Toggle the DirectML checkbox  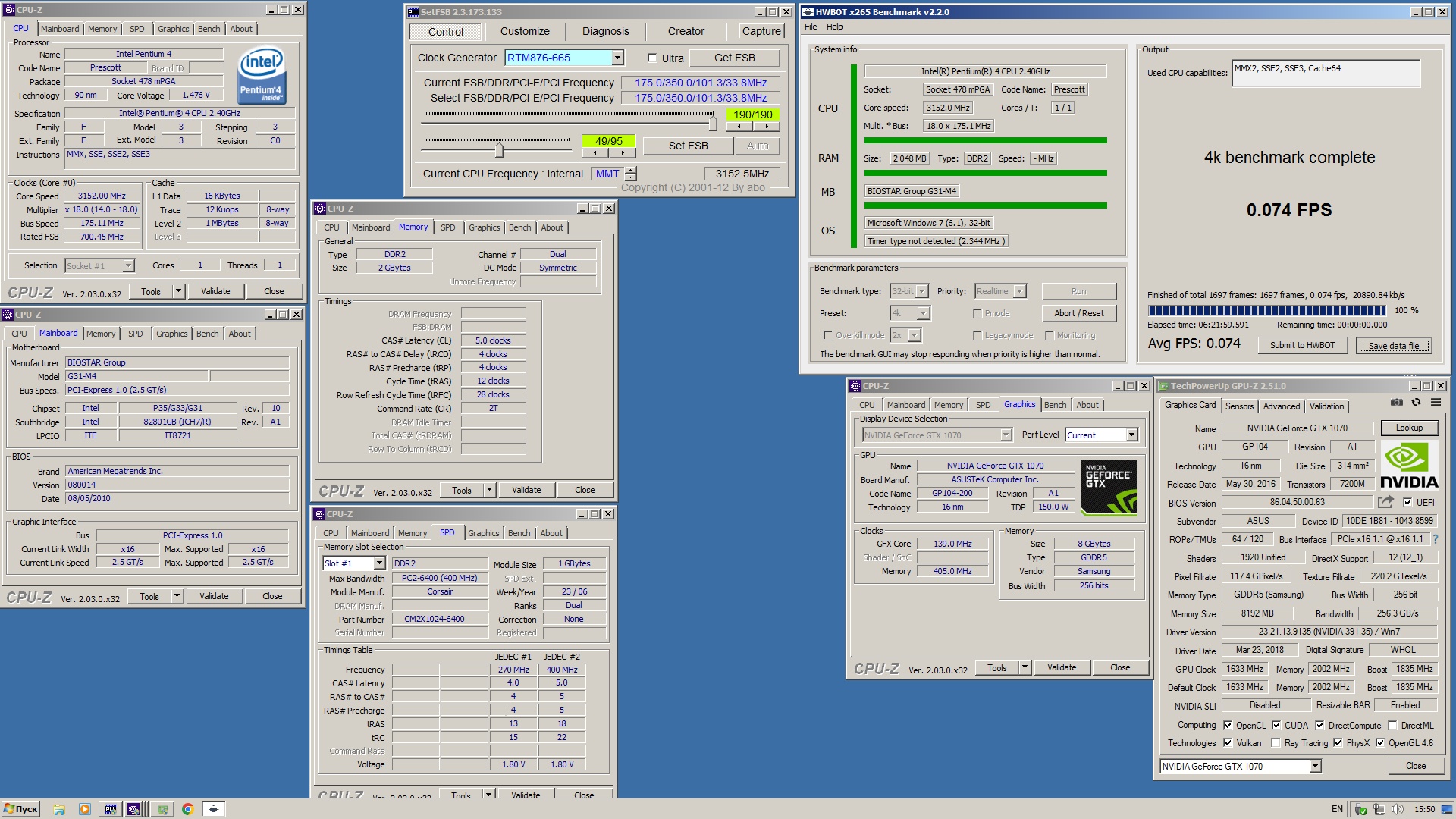1393,725
